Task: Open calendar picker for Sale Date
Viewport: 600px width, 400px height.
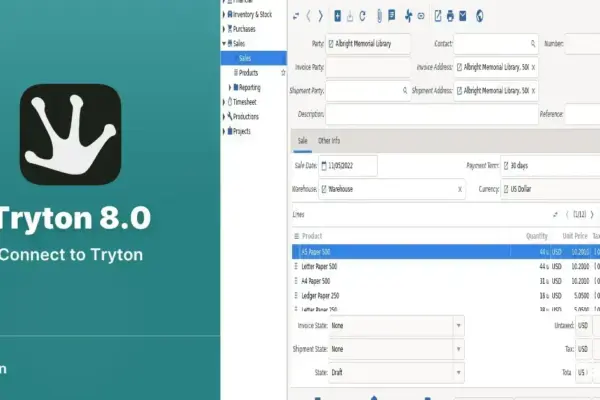Action: point(324,166)
